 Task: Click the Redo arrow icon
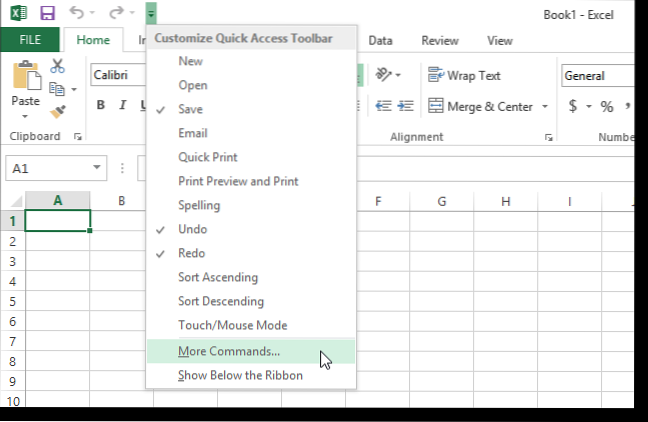point(116,12)
